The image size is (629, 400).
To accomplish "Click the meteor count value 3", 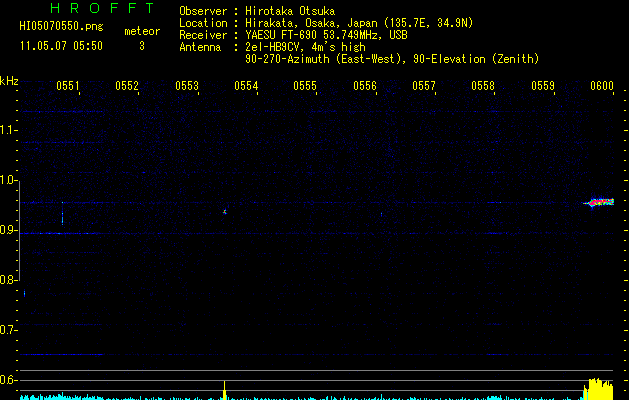I will tap(142, 46).
